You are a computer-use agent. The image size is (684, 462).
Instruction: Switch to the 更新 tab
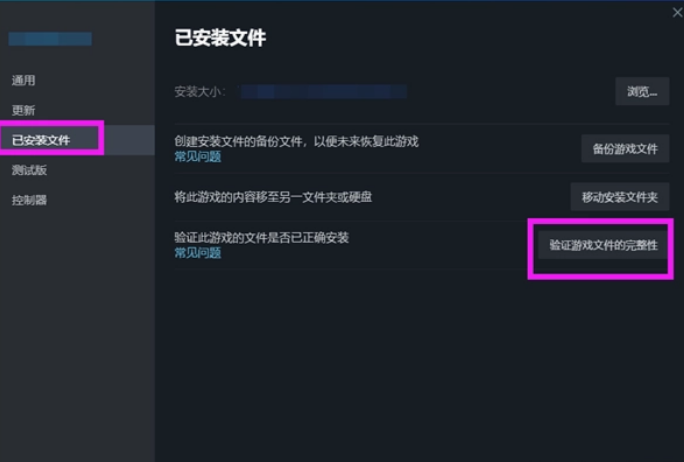click(24, 110)
